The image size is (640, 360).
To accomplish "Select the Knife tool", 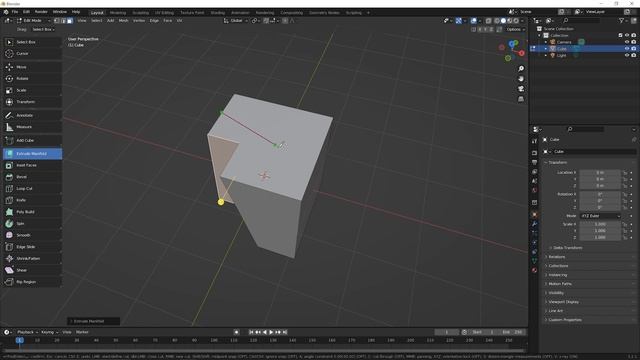I will (x=32, y=200).
